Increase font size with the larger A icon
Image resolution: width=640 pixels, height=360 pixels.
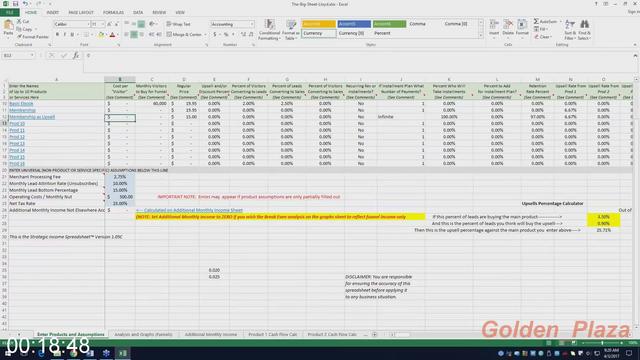(109, 24)
